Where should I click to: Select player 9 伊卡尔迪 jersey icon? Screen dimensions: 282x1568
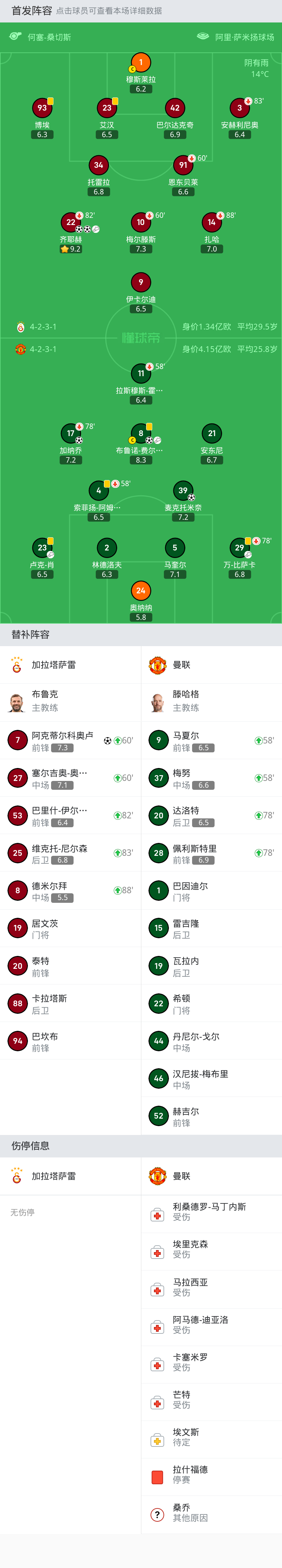tap(141, 282)
